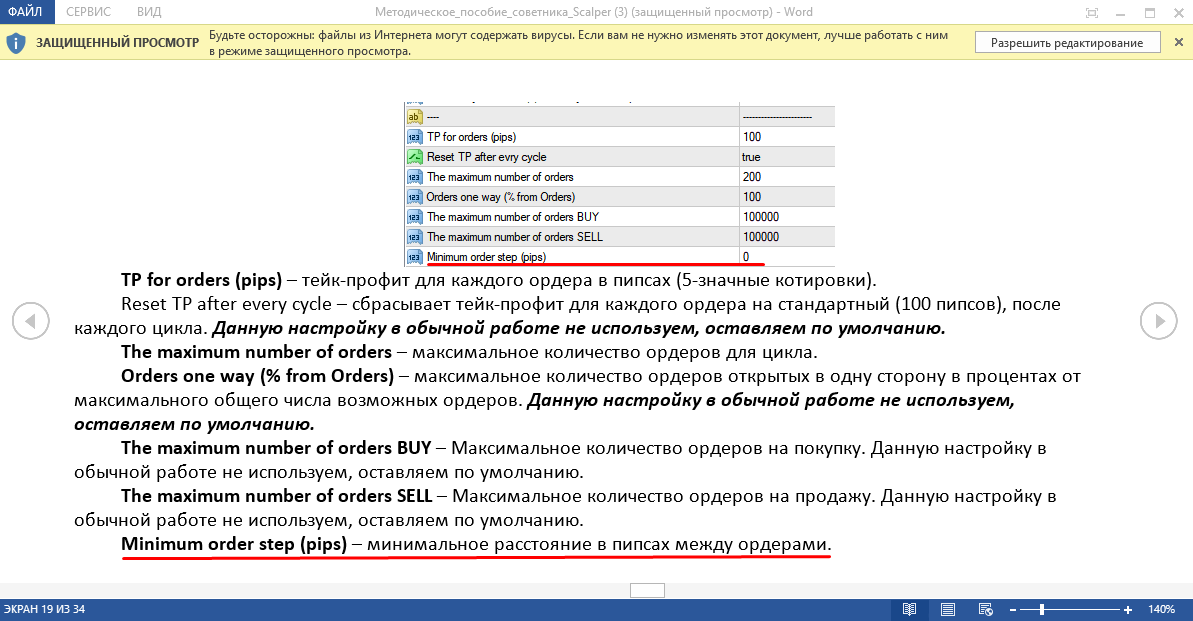The width and height of the screenshot is (1193, 621).
Task: Close the protected view warning bar
Action: pyautogui.click(x=1179, y=43)
